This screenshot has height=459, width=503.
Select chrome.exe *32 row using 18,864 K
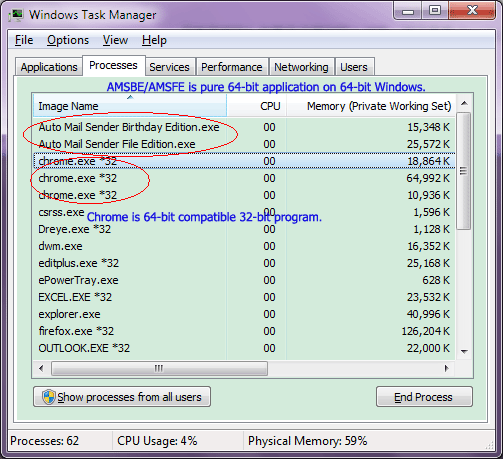pyautogui.click(x=244, y=161)
